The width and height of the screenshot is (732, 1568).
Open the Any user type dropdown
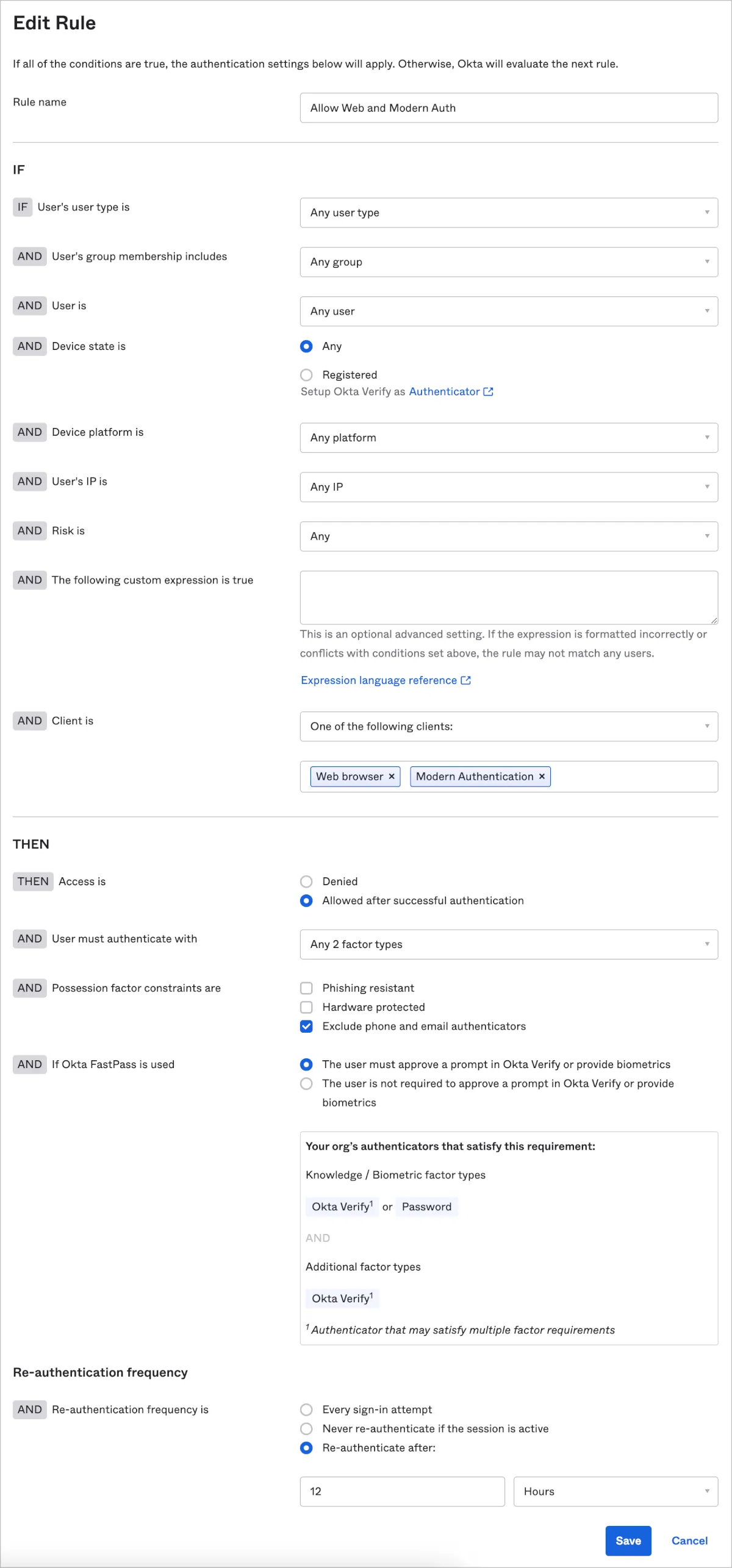click(x=508, y=213)
